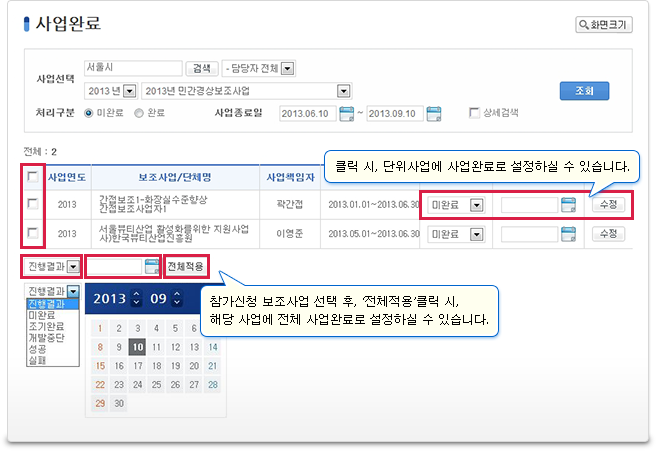This screenshot has height=451, width=656.
Task: Select 미완료 in the dropdown list
Action: (53, 315)
